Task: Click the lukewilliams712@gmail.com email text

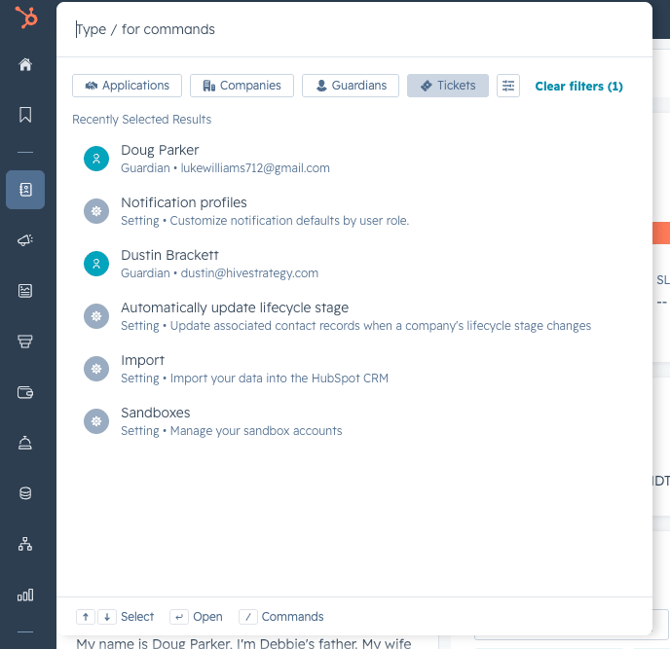Action: tap(255, 168)
